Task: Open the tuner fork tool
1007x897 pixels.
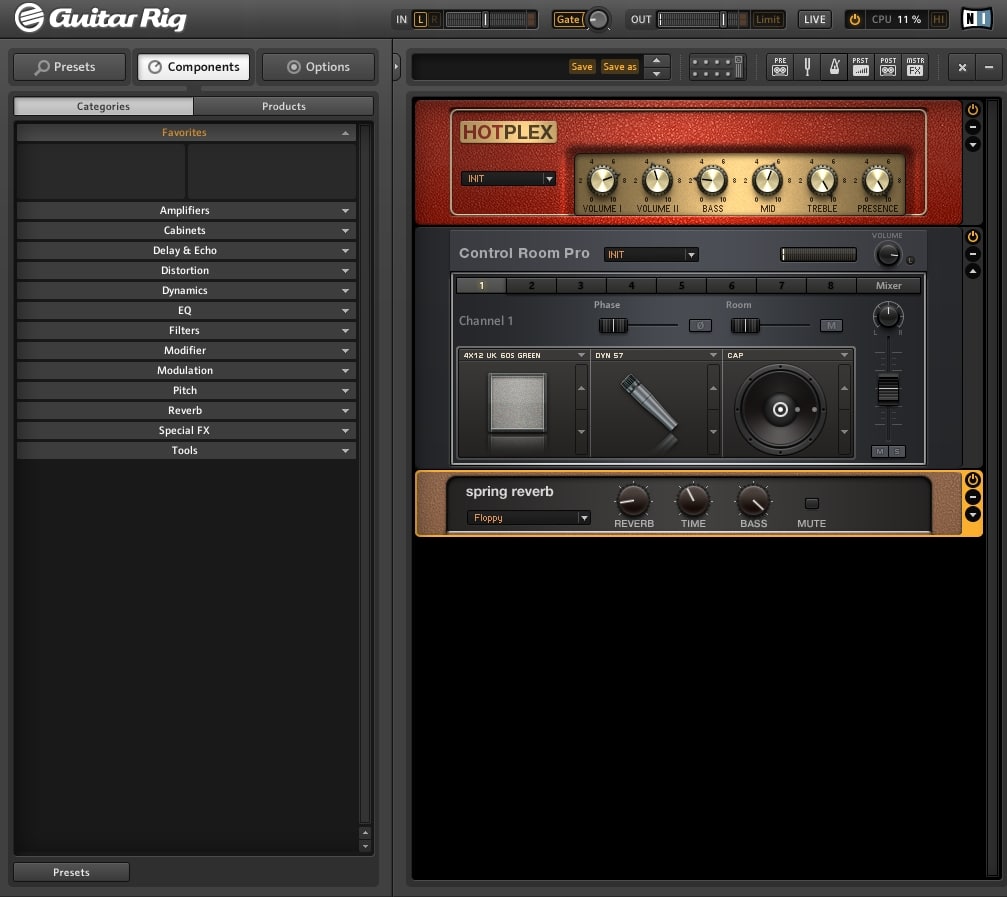Action: point(807,67)
